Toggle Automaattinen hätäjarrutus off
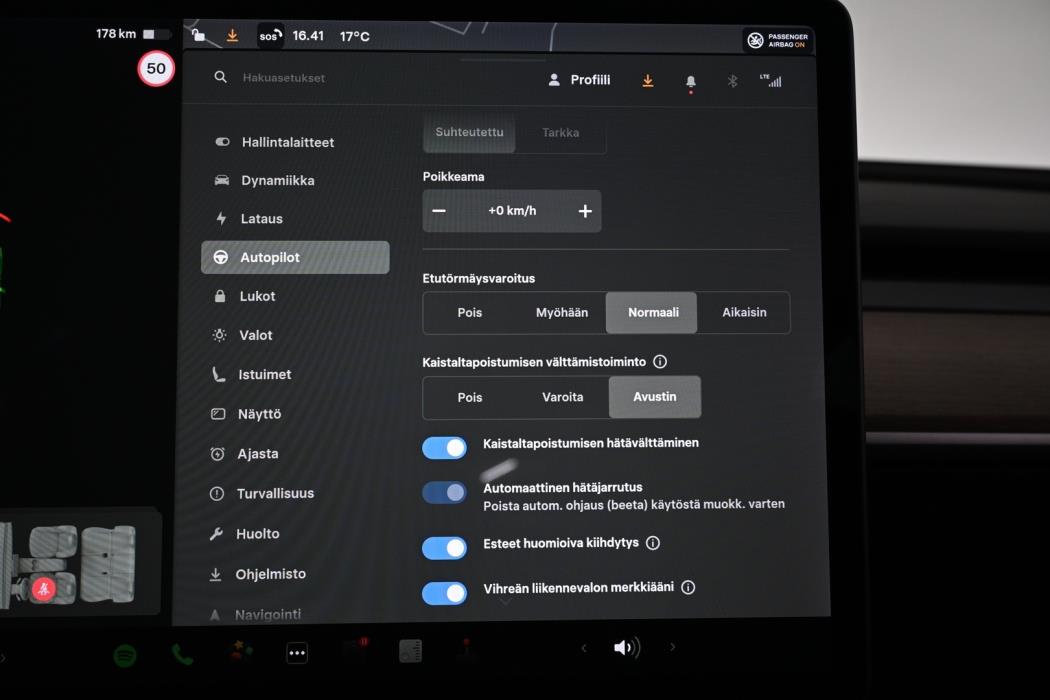This screenshot has height=700, width=1050. pyautogui.click(x=444, y=492)
